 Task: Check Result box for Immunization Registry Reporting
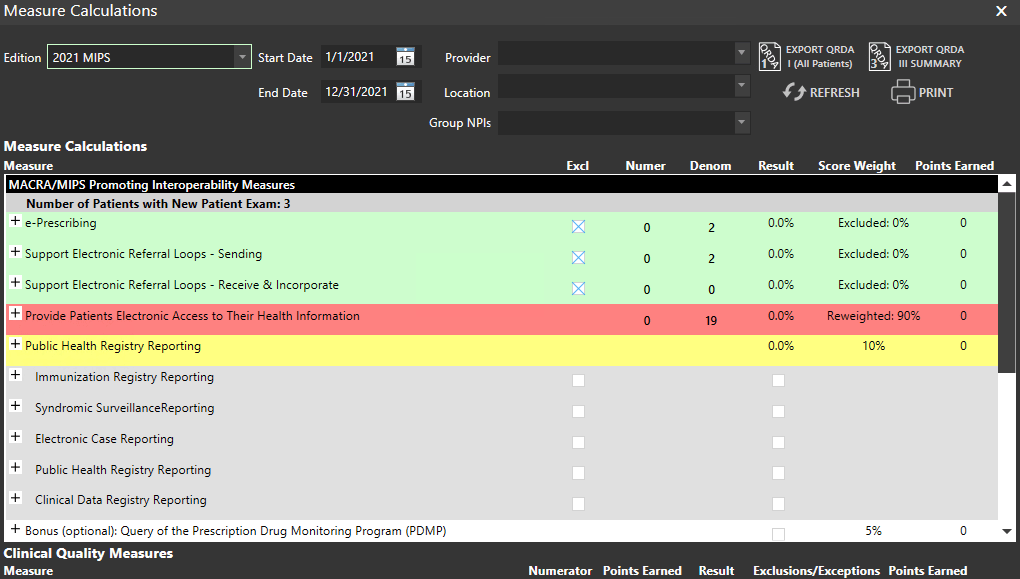(x=778, y=381)
